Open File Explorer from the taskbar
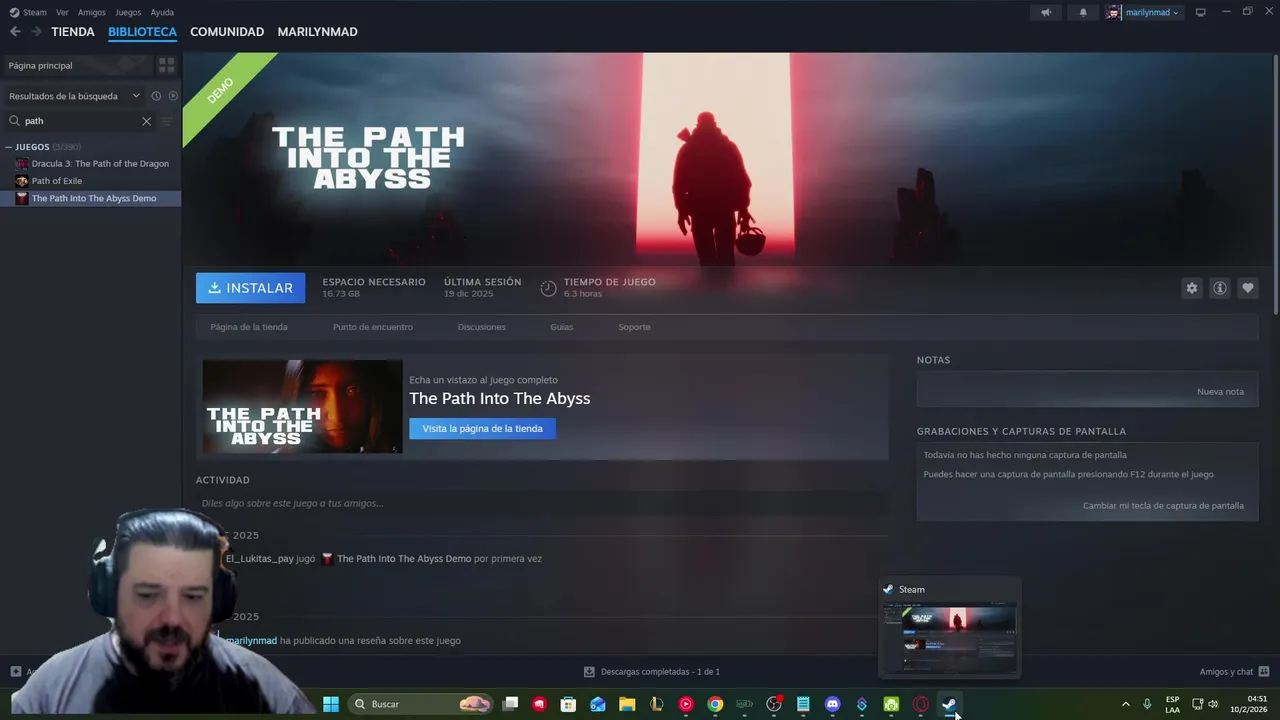The image size is (1280, 720). click(627, 704)
